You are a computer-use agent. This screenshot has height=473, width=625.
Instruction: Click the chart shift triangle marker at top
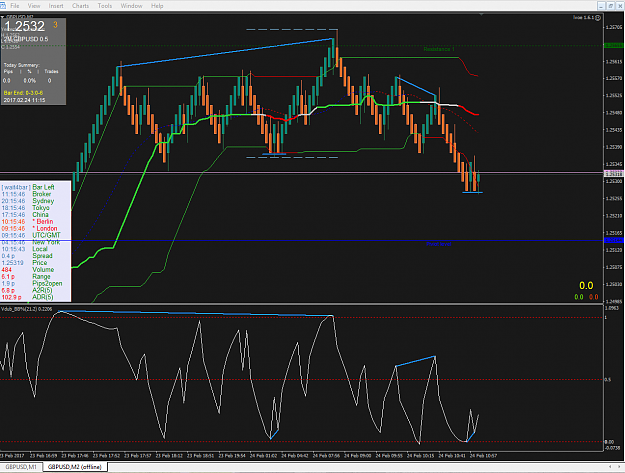pos(482,14)
